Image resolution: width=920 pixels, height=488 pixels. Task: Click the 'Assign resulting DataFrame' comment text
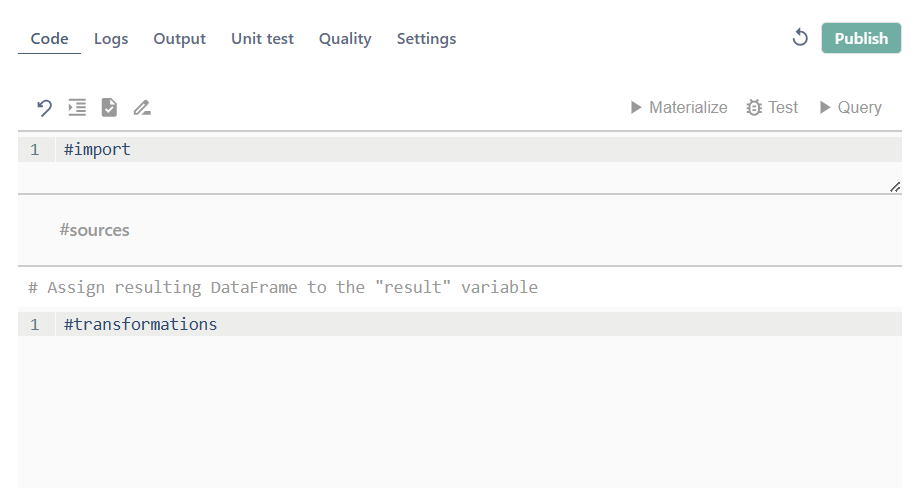pos(283,287)
